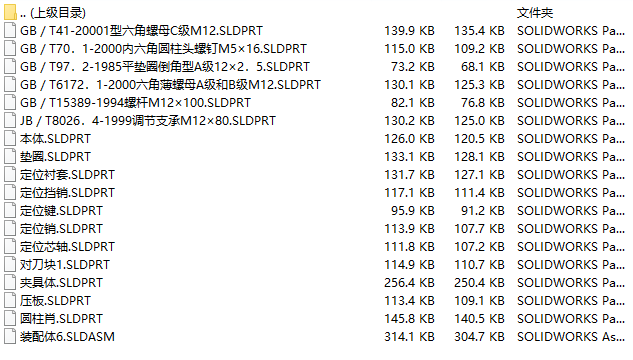This screenshot has height=360, width=633.
Task: Select the 对刀块1.SLDPRT file name
Action: [x=65, y=265]
